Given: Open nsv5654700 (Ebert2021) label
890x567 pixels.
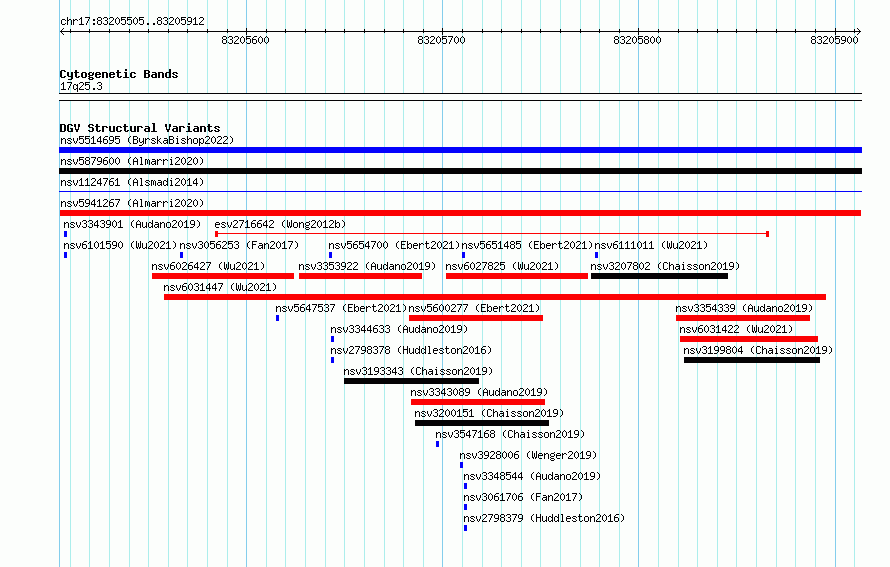Looking at the screenshot, I should point(394,245).
